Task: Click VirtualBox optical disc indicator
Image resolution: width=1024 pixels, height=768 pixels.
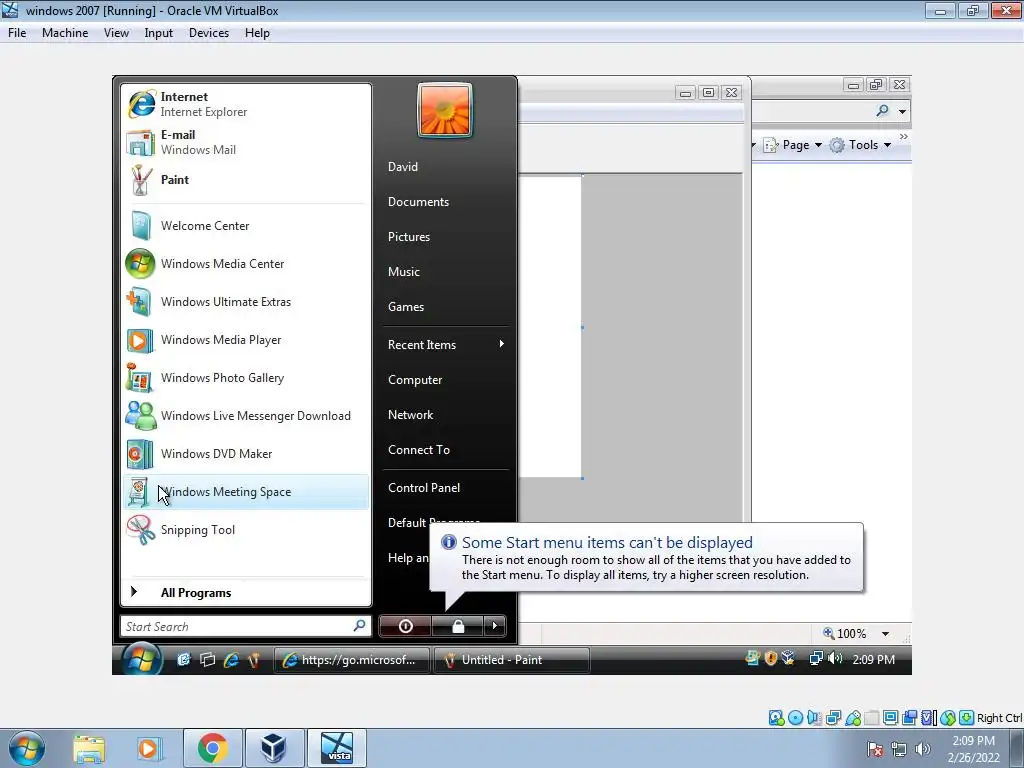Action: coord(795,718)
